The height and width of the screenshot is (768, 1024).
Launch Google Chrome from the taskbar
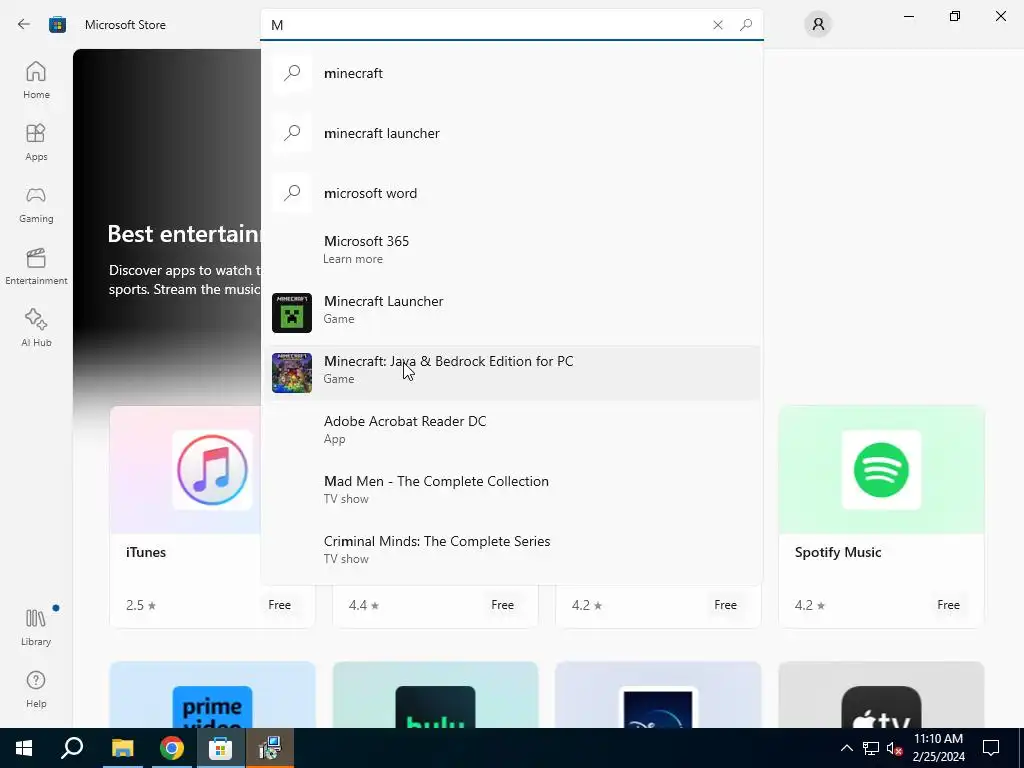coord(172,748)
